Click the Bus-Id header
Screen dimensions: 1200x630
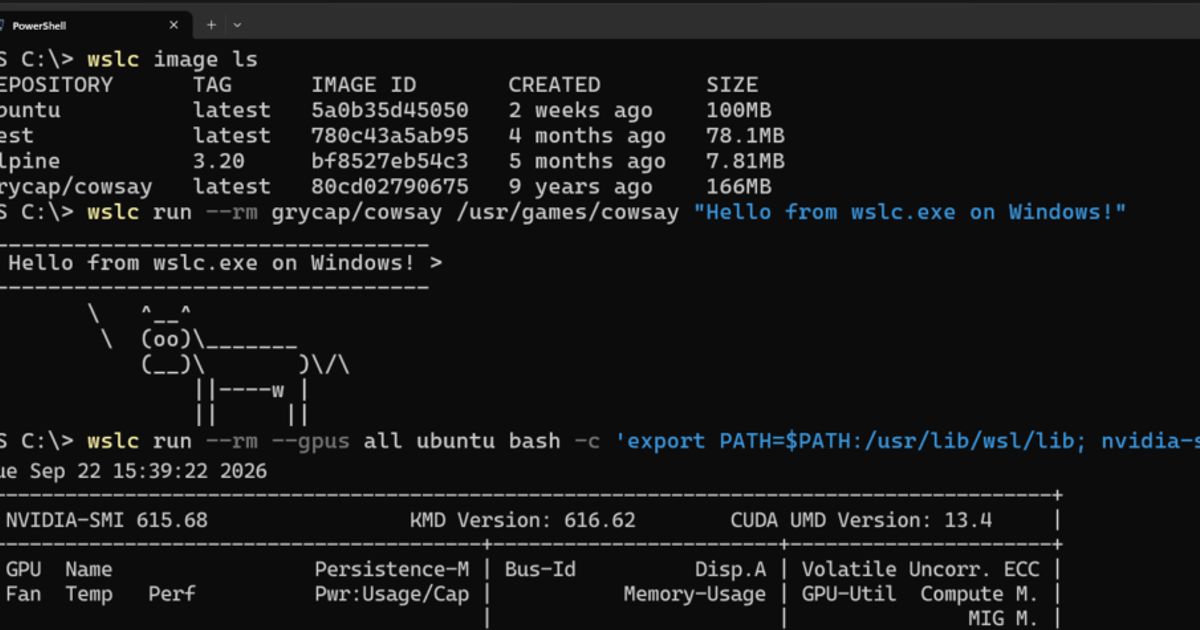[540, 570]
